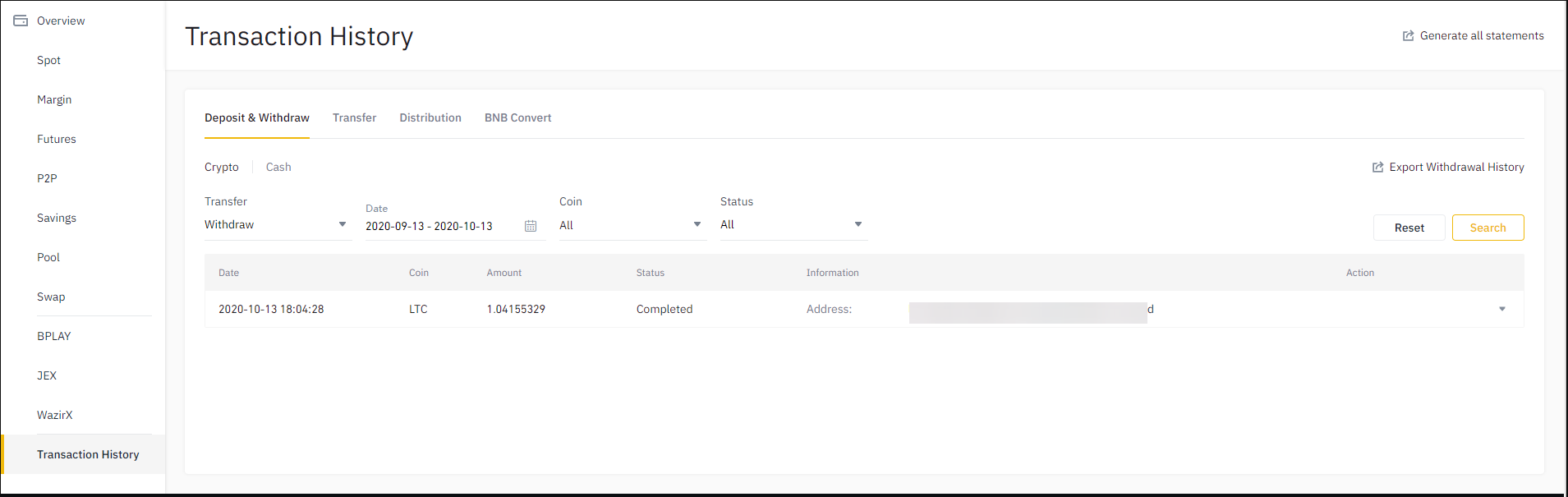
Task: Open the date range calendar icon
Action: pos(531,226)
